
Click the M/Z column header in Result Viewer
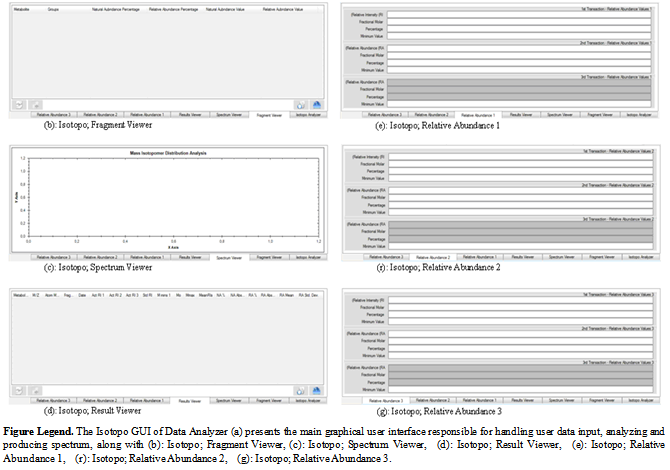click(x=34, y=296)
